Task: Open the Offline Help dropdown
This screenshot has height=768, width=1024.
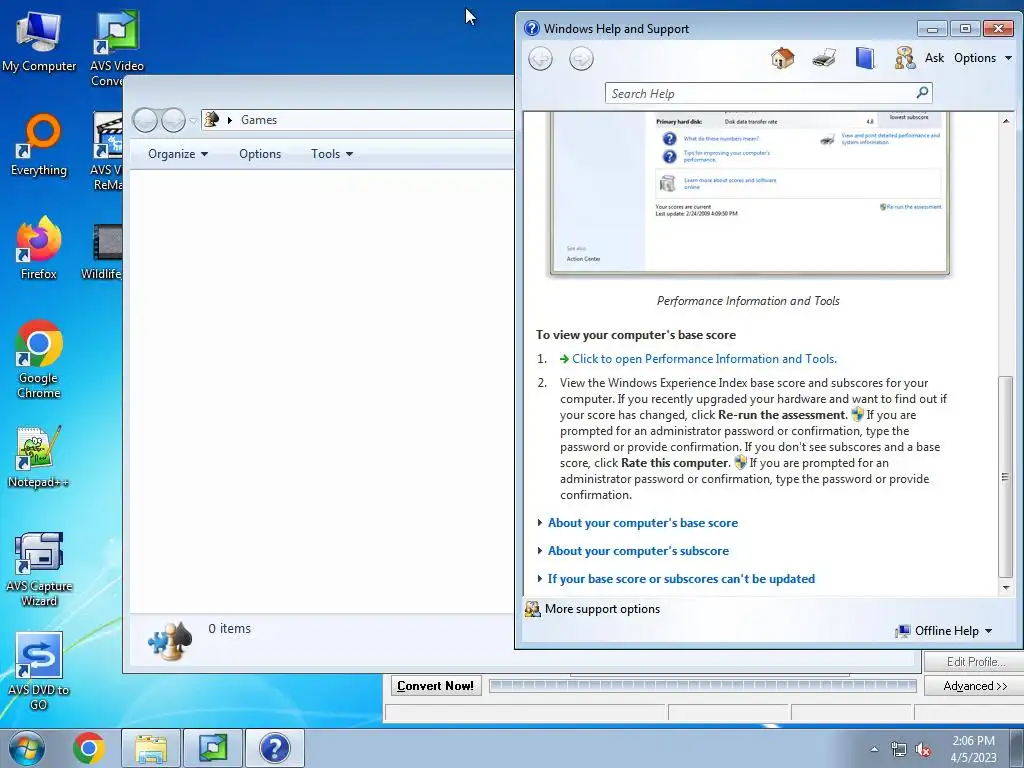Action: pos(944,631)
